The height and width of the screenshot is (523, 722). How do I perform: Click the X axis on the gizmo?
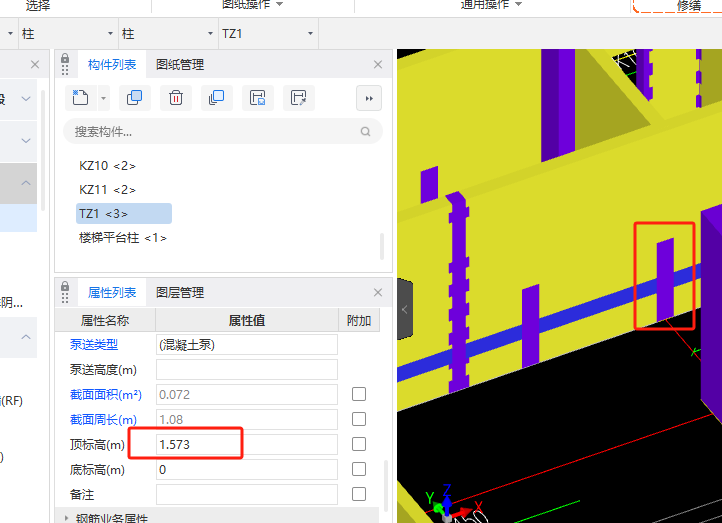tap(467, 510)
